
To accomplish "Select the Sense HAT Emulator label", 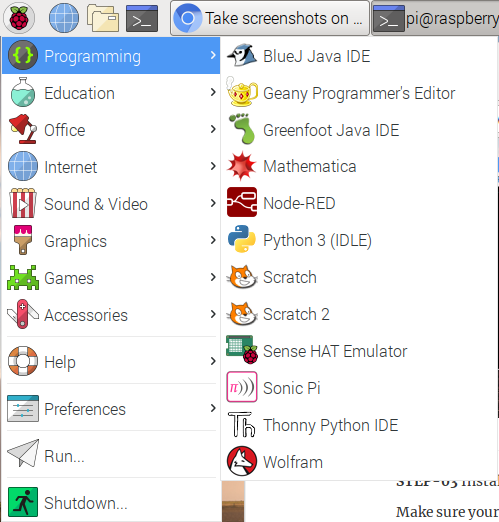I will [335, 351].
